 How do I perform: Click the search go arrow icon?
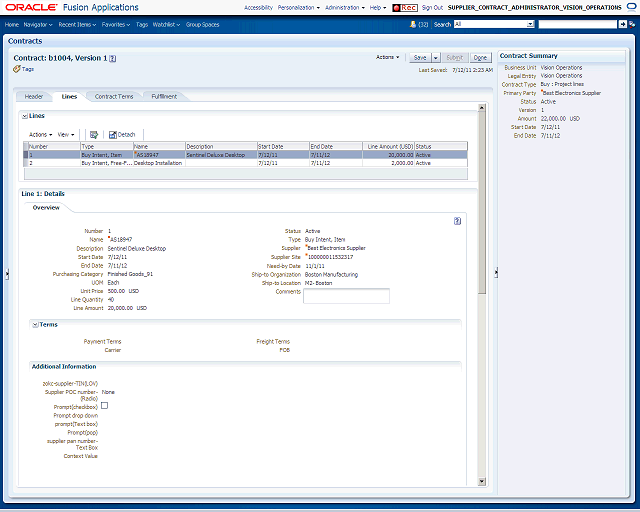[x=622, y=24]
